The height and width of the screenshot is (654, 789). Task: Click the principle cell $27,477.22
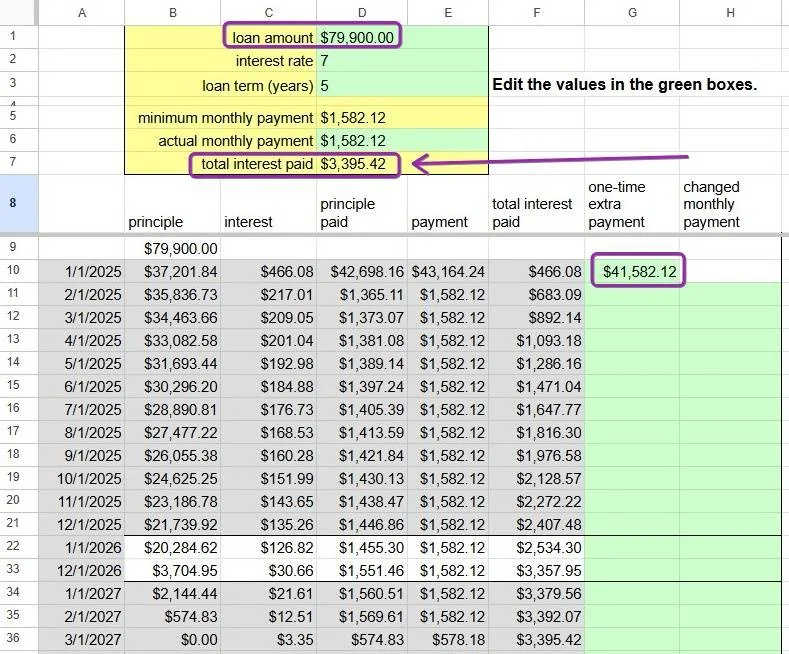173,433
